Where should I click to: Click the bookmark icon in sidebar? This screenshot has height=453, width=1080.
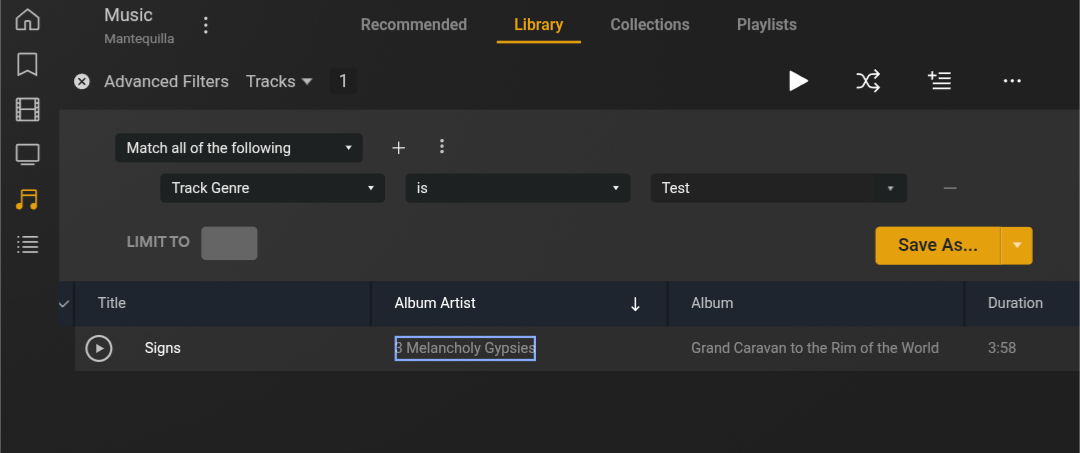click(x=28, y=65)
